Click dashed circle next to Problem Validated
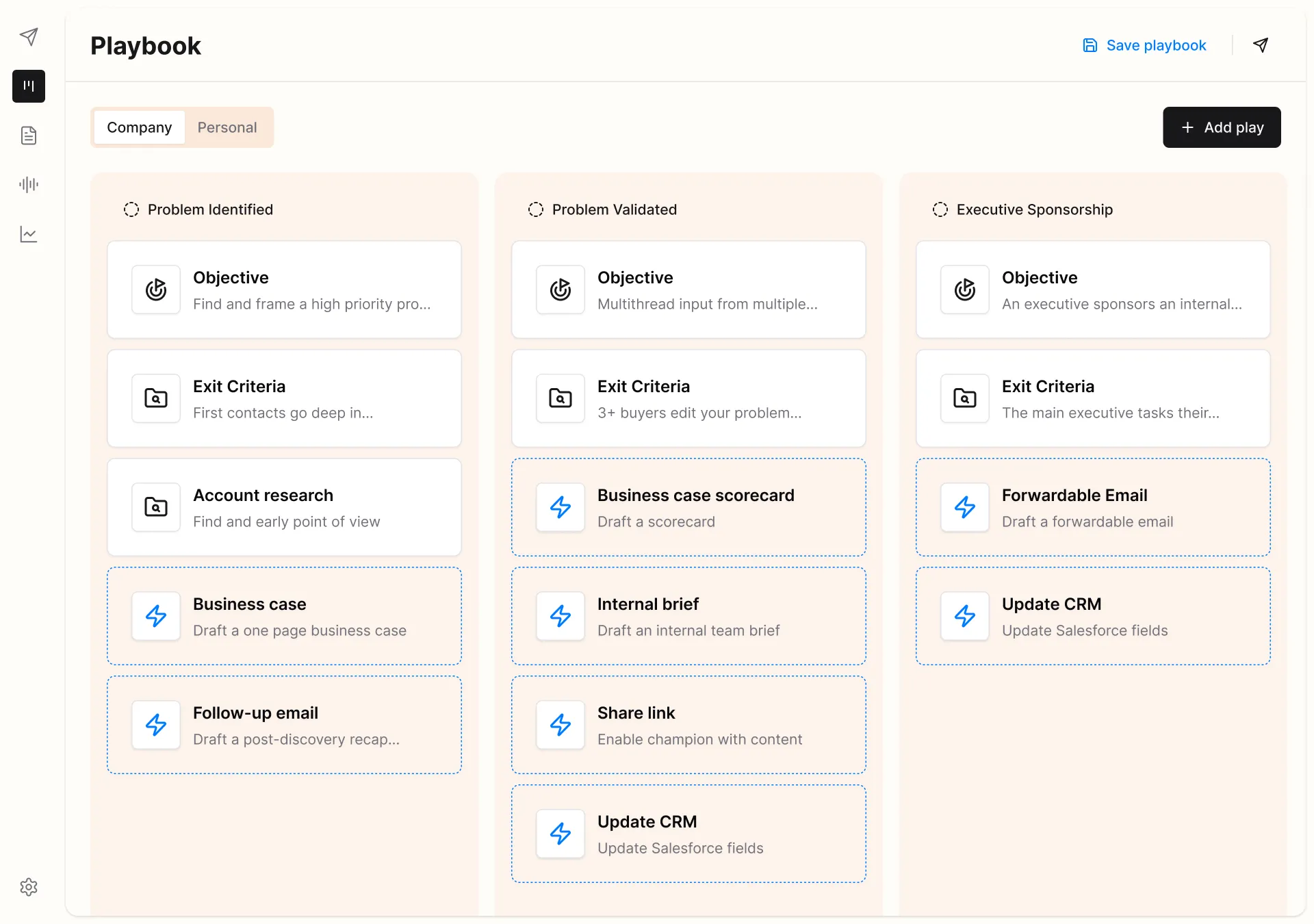Viewport: 1314px width, 924px height. coord(536,209)
